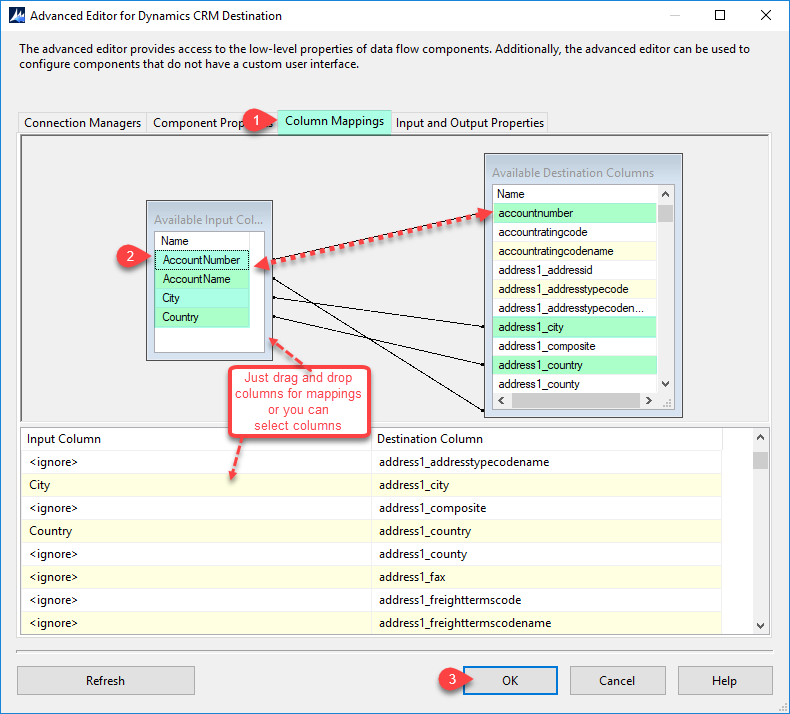Open input cell for address1_freighttermscodename row
This screenshot has height=714, width=790.
196,623
